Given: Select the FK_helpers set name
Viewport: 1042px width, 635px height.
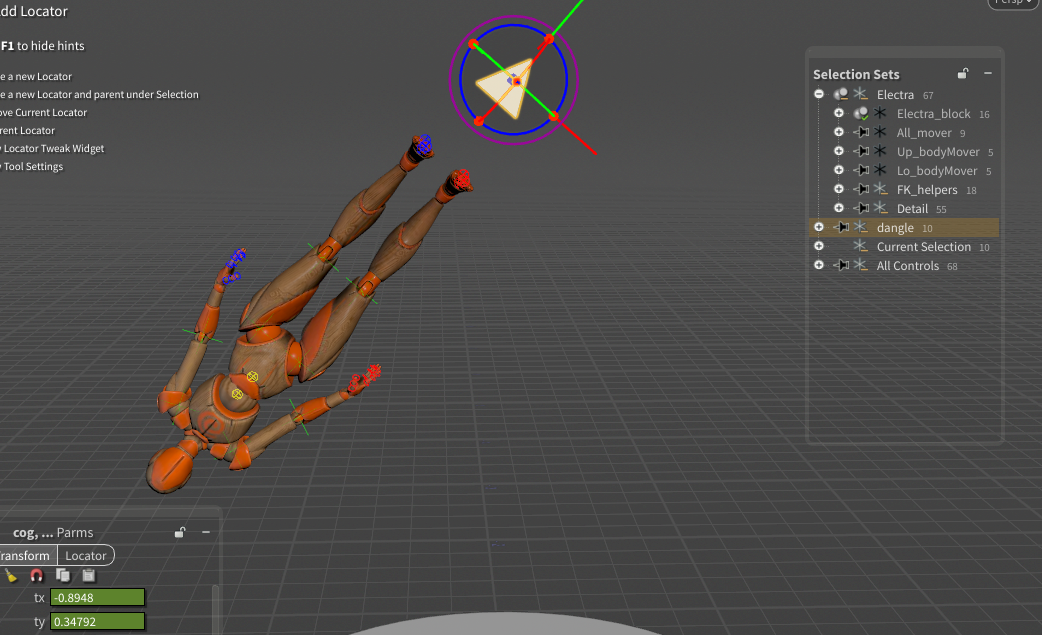Looking at the screenshot, I should 927,190.
